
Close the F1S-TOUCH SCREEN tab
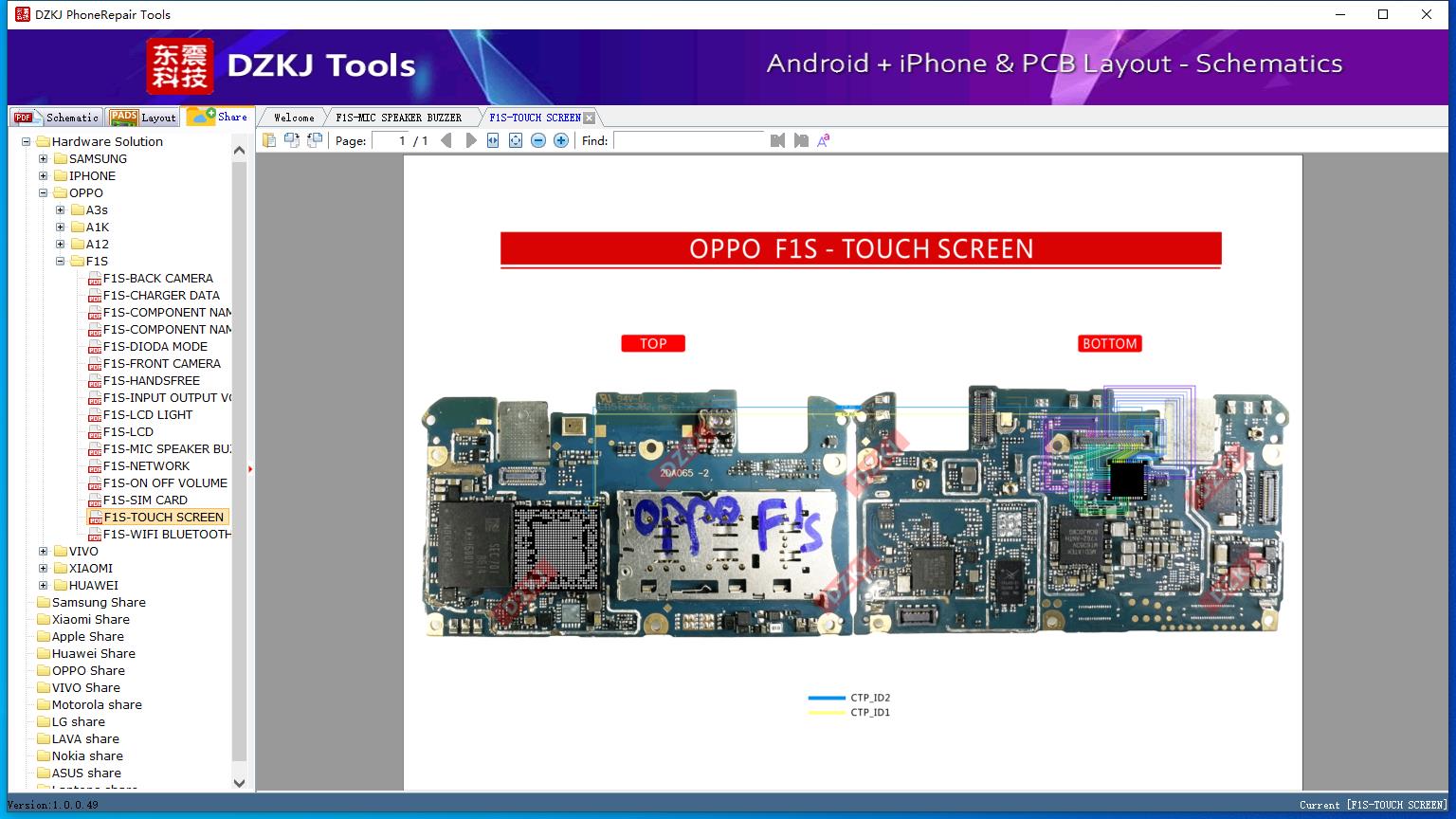(590, 118)
